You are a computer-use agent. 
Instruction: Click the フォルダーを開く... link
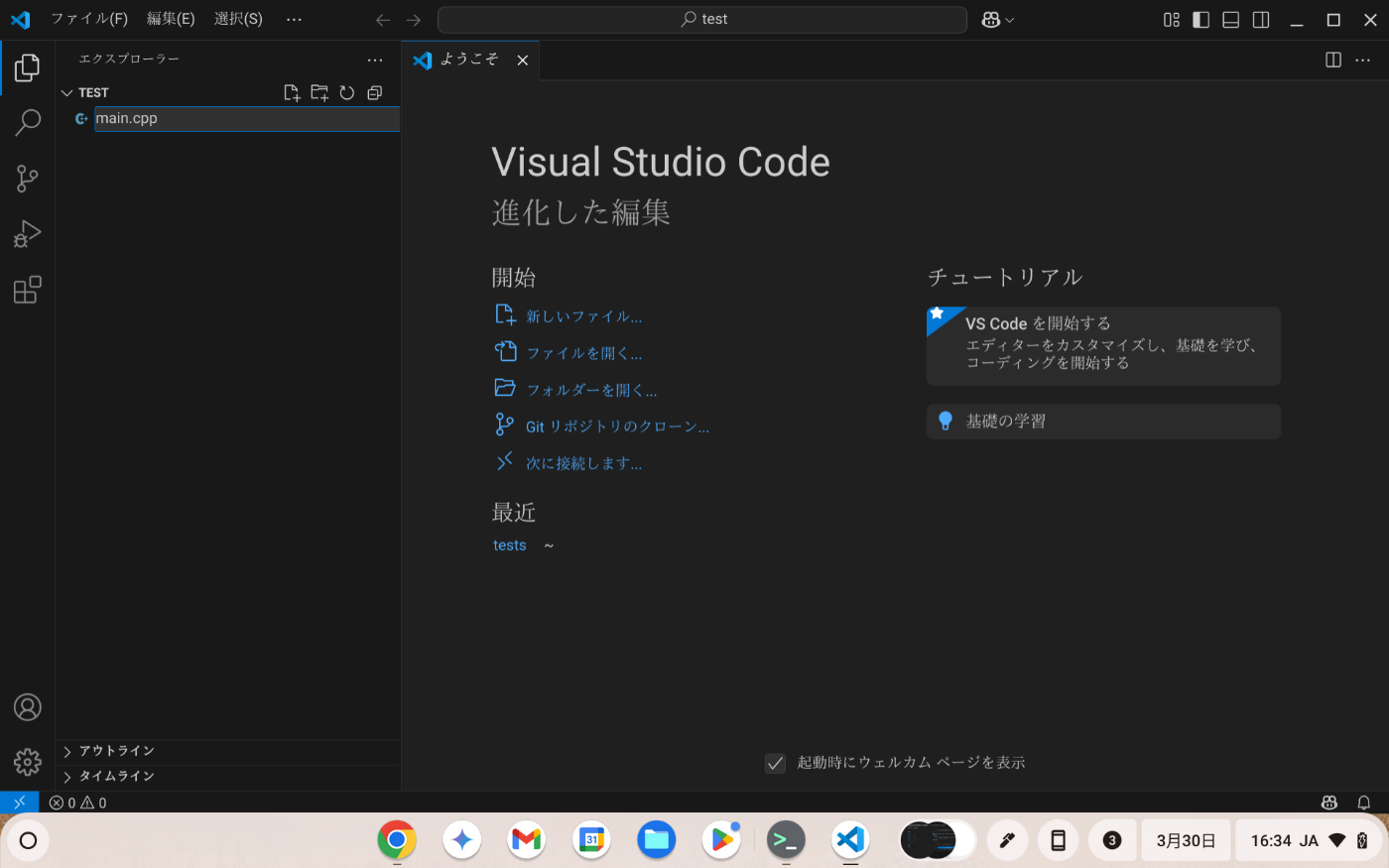click(591, 390)
